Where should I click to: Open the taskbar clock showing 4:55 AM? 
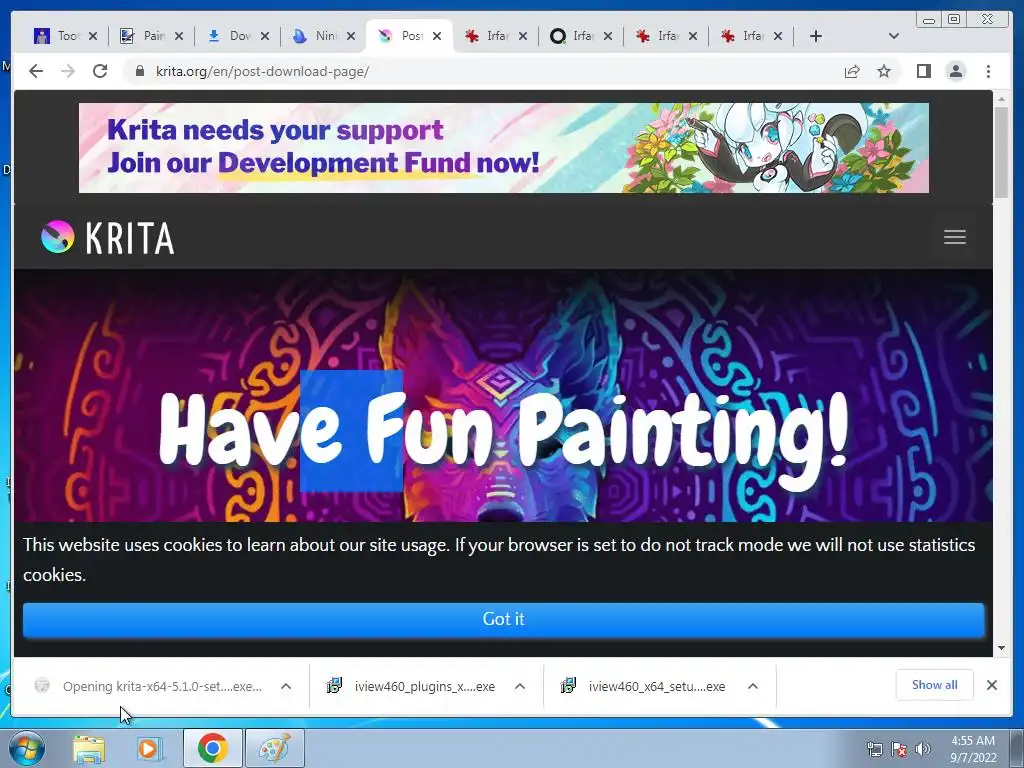click(x=973, y=748)
